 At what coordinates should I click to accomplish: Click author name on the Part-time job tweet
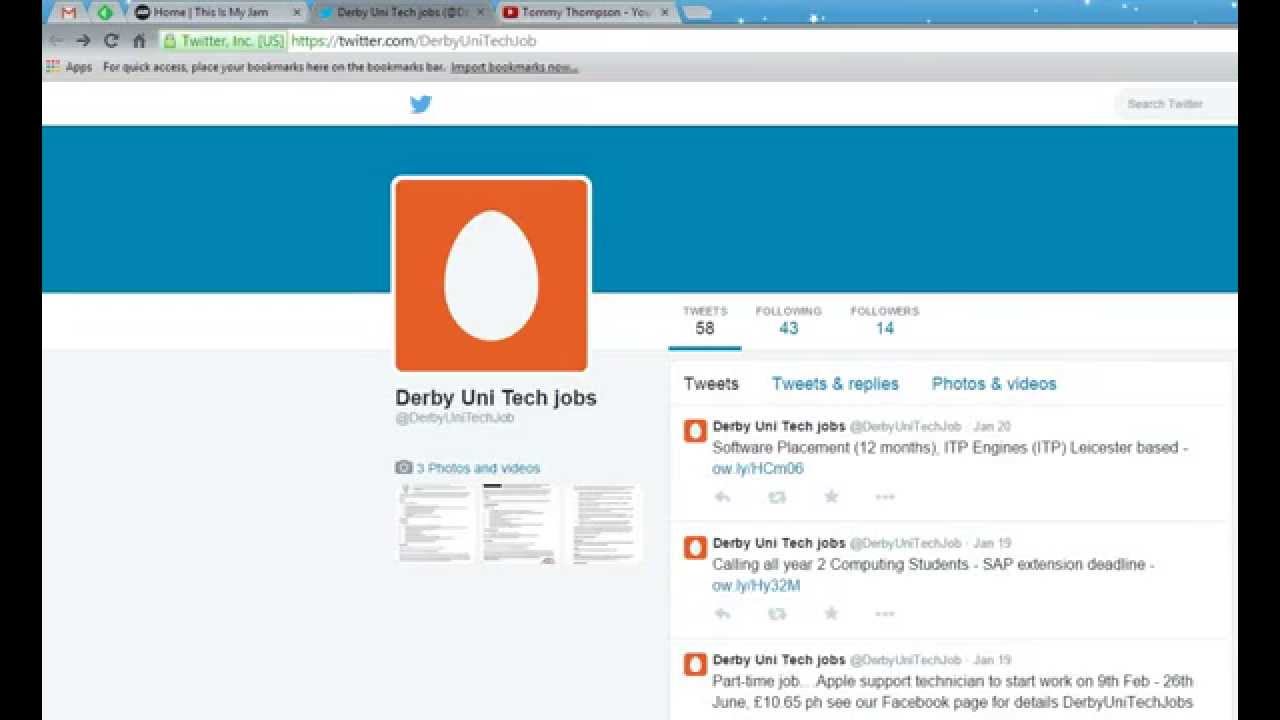pos(779,660)
